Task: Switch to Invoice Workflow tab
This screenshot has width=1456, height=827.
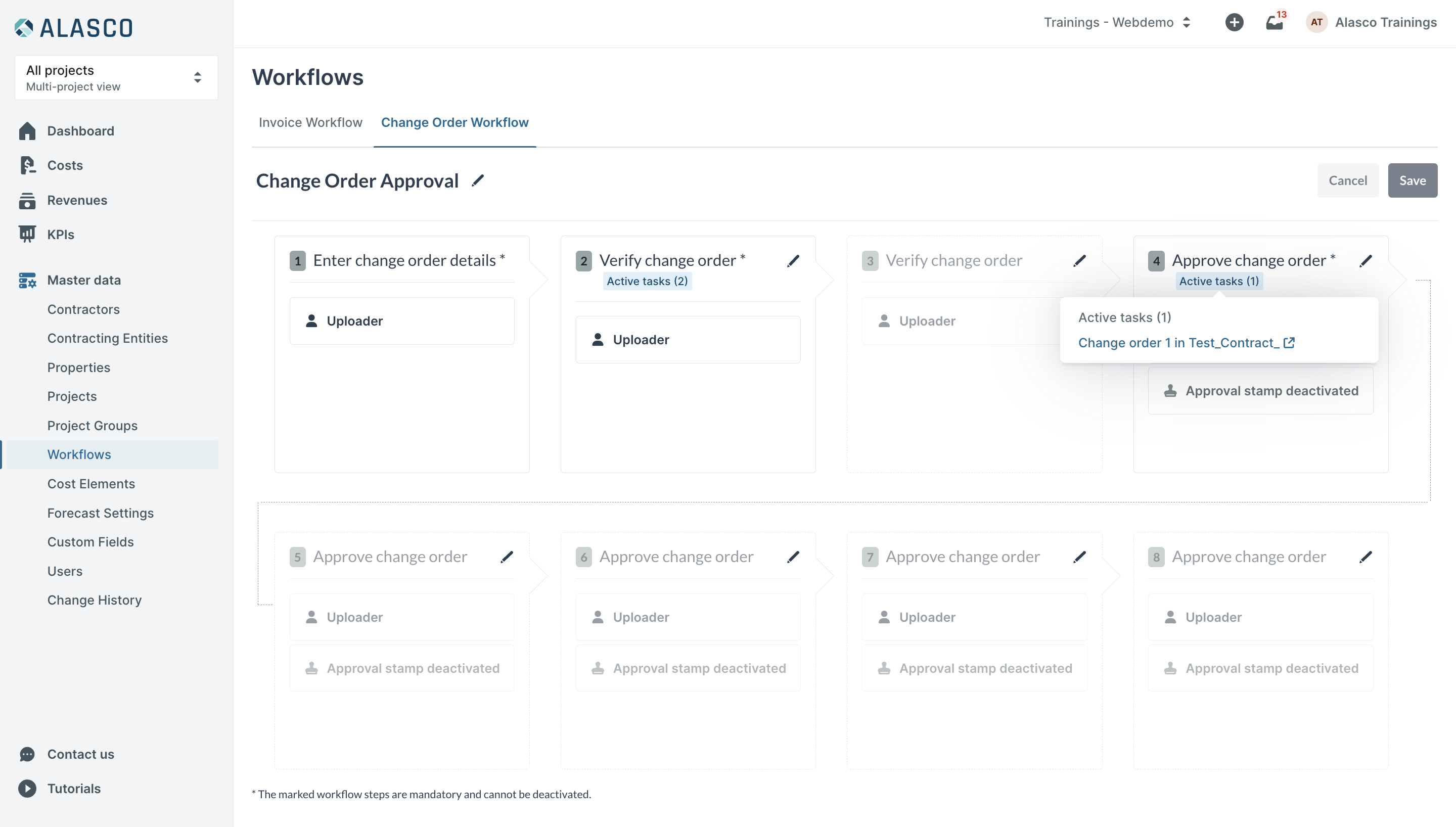Action: tap(310, 123)
